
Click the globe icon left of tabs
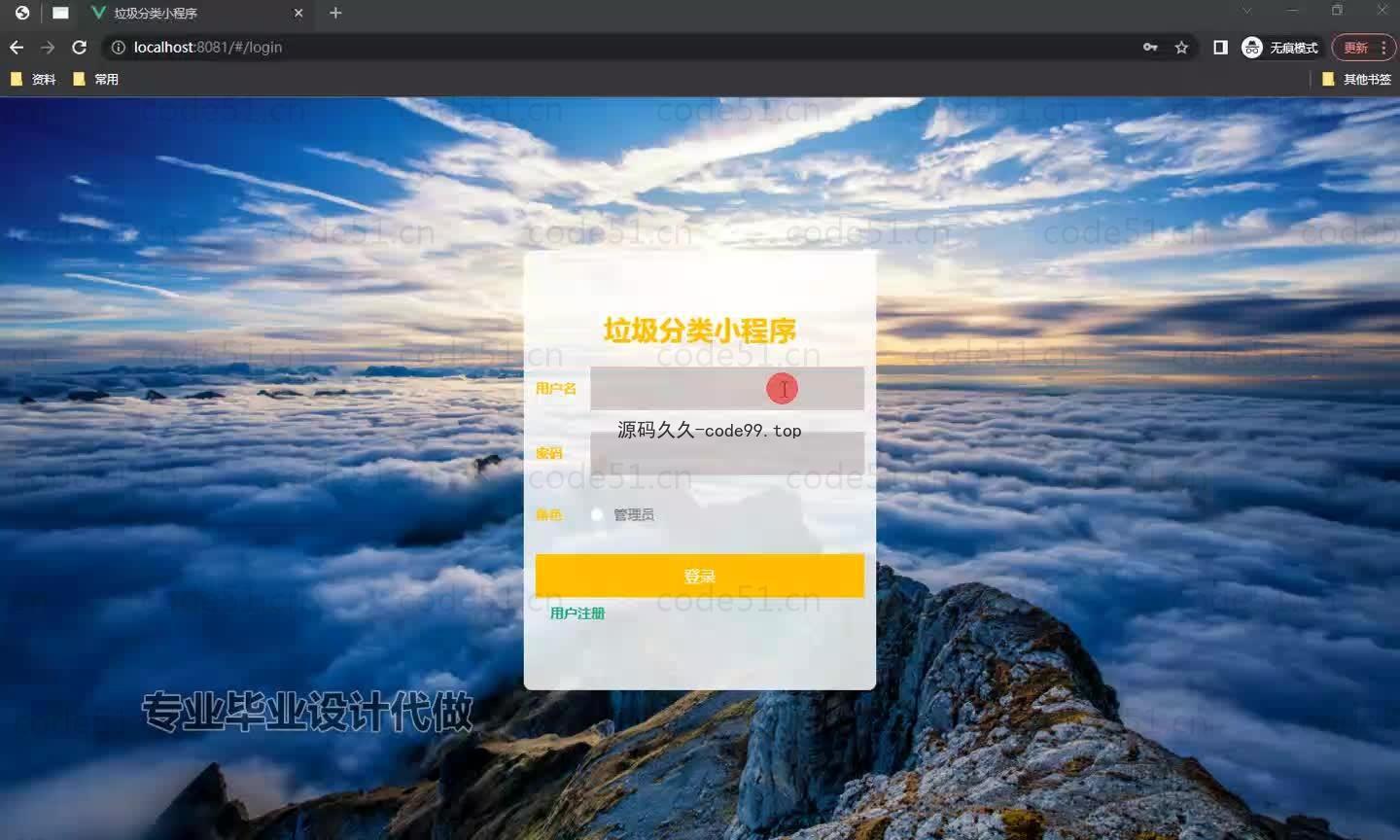coord(22,14)
